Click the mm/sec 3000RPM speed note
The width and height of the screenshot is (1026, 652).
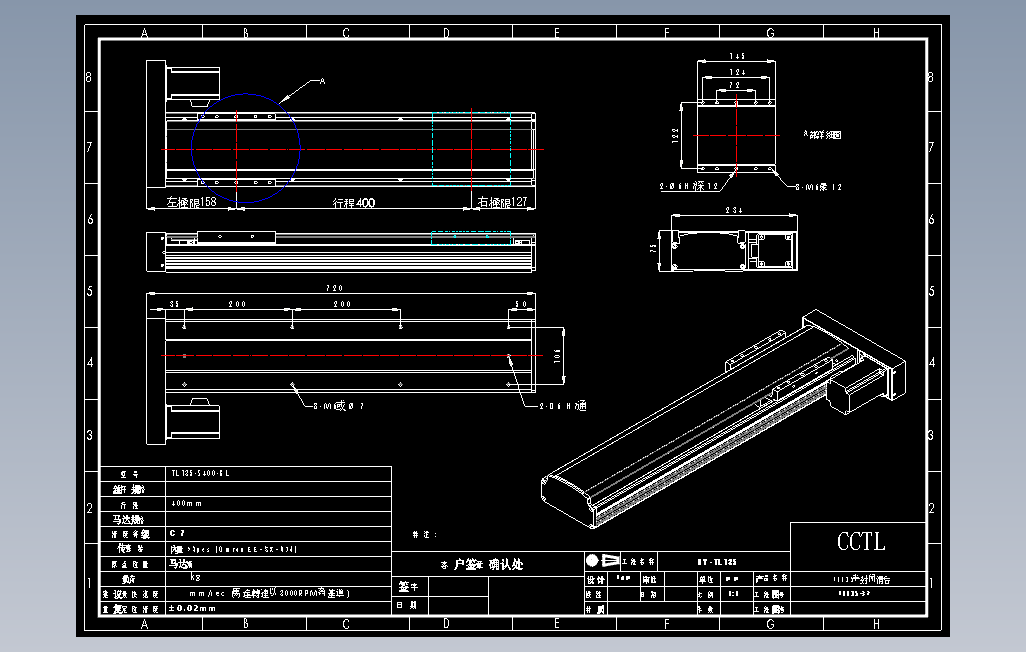pyautogui.click(x=270, y=593)
